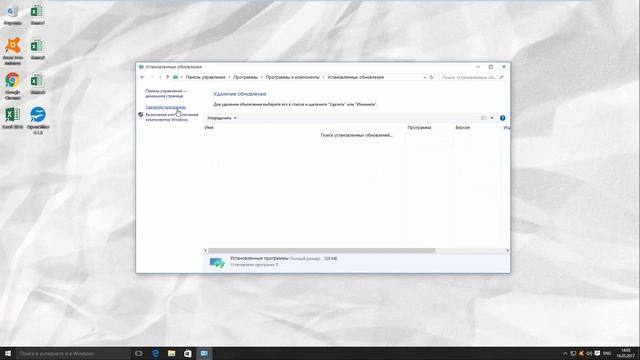Go to Панель управления breadcrumb
640x360 pixels.
click(205, 77)
